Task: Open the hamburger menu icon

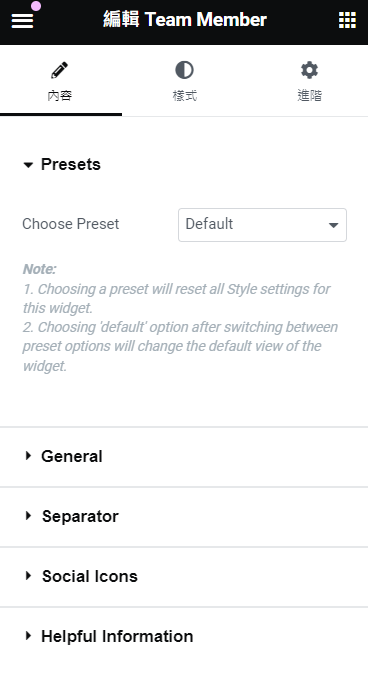Action: click(x=22, y=20)
